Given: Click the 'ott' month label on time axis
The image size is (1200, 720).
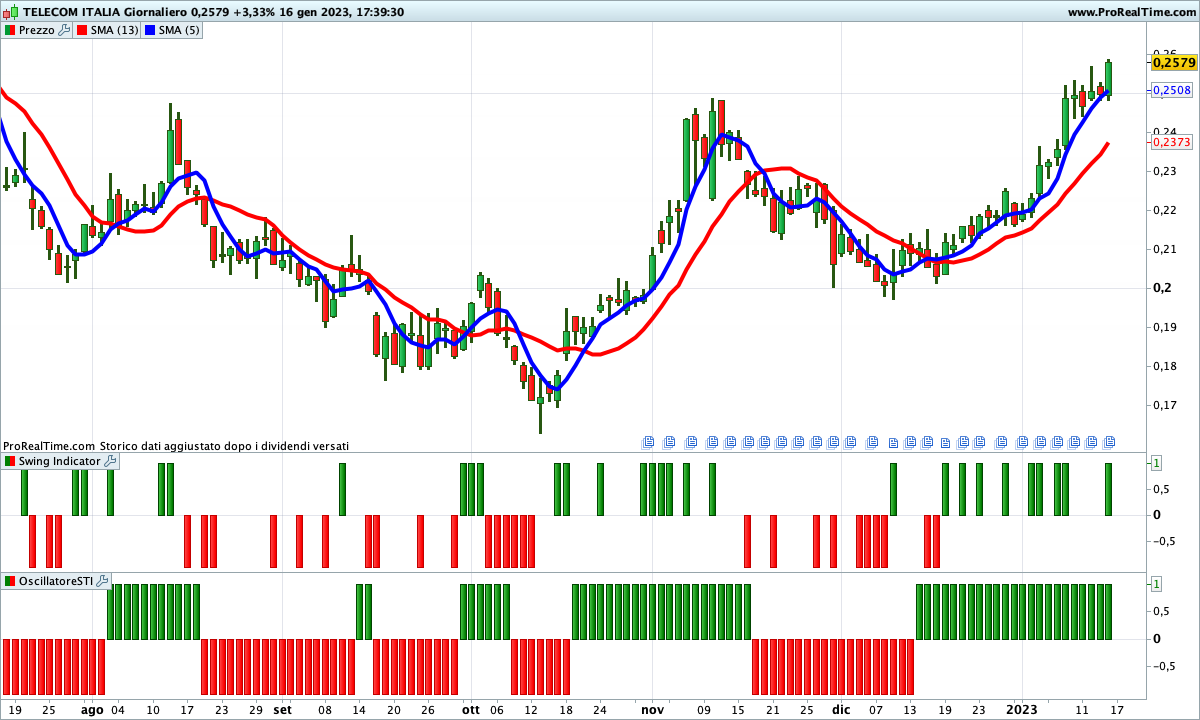Looking at the screenshot, I should coord(471,710).
